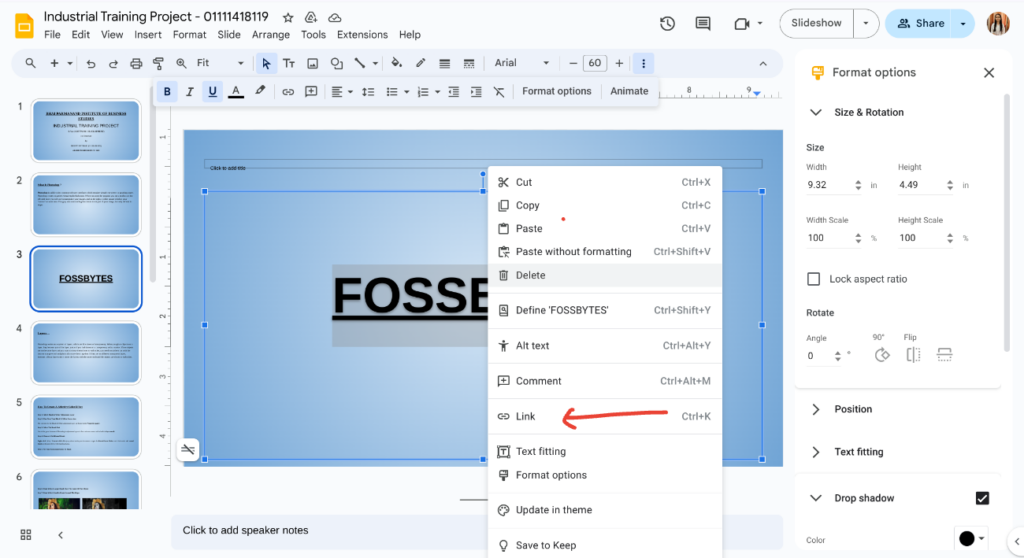Image resolution: width=1024 pixels, height=558 pixels.
Task: Open the comments history icon
Action: (703, 24)
